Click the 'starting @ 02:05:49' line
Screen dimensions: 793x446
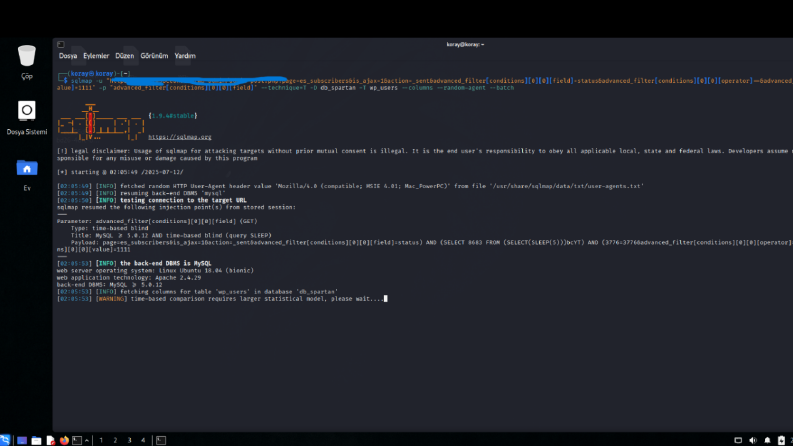click(x=120, y=172)
